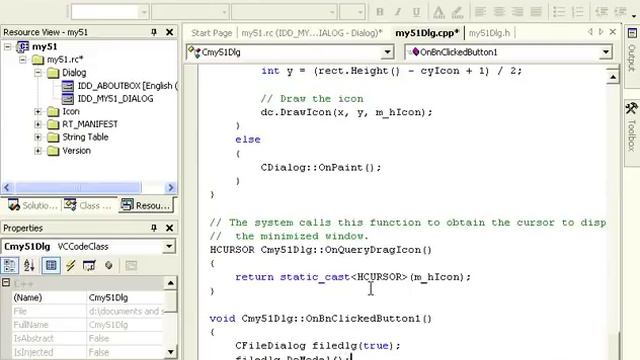Click the foreground color A icon

click(x=439, y=12)
